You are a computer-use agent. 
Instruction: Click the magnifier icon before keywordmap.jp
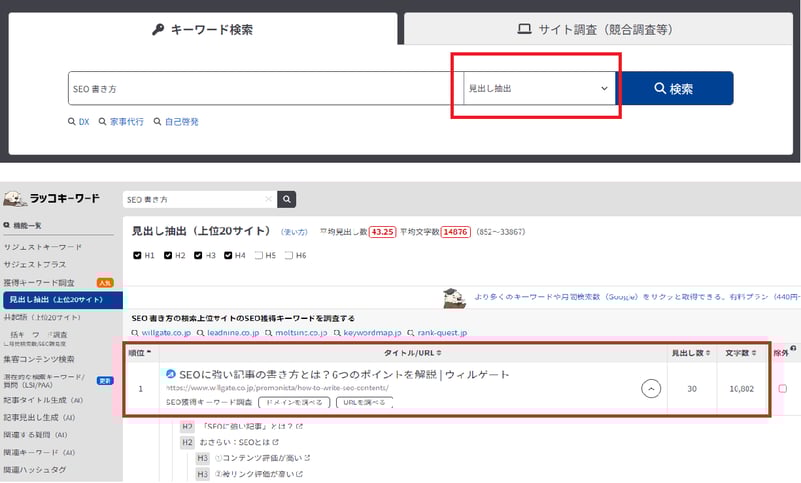(337, 333)
